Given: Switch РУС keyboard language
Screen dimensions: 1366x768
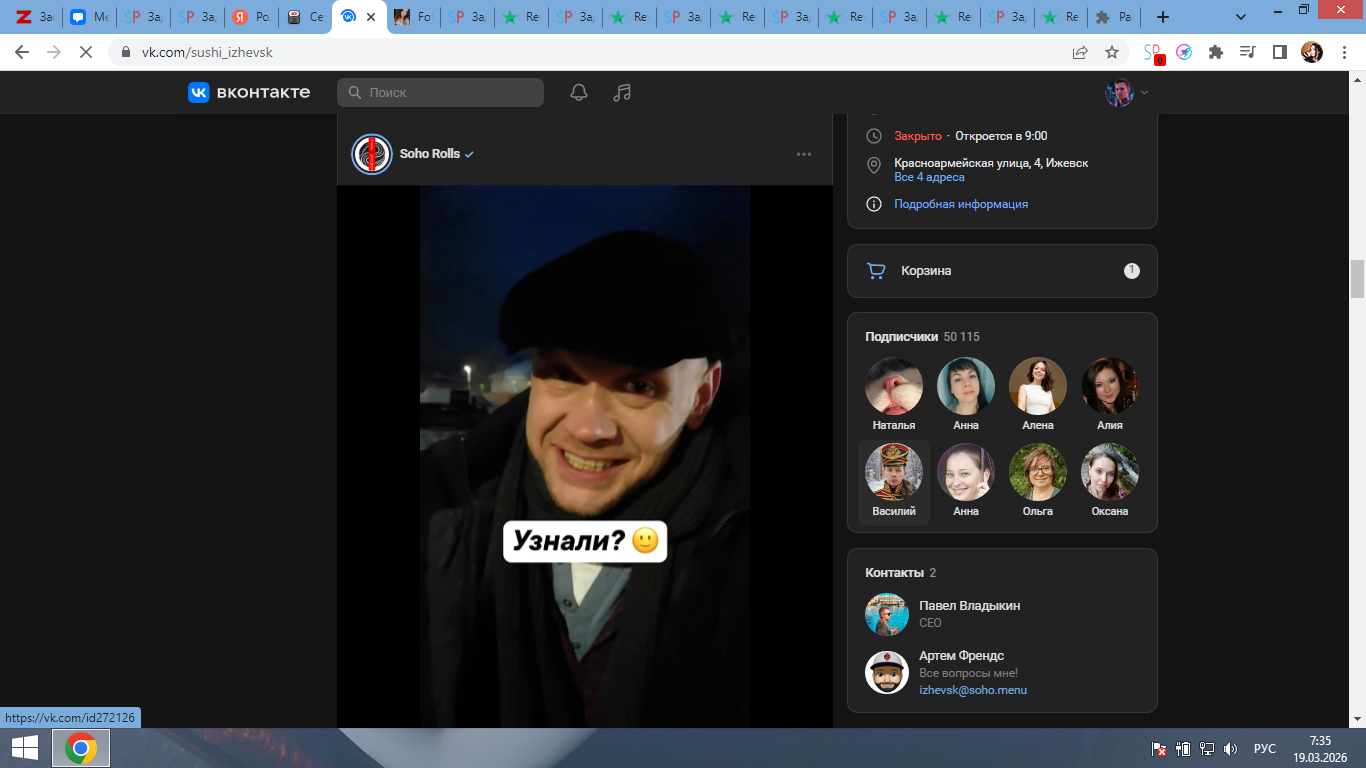Looking at the screenshot, I should [1265, 748].
